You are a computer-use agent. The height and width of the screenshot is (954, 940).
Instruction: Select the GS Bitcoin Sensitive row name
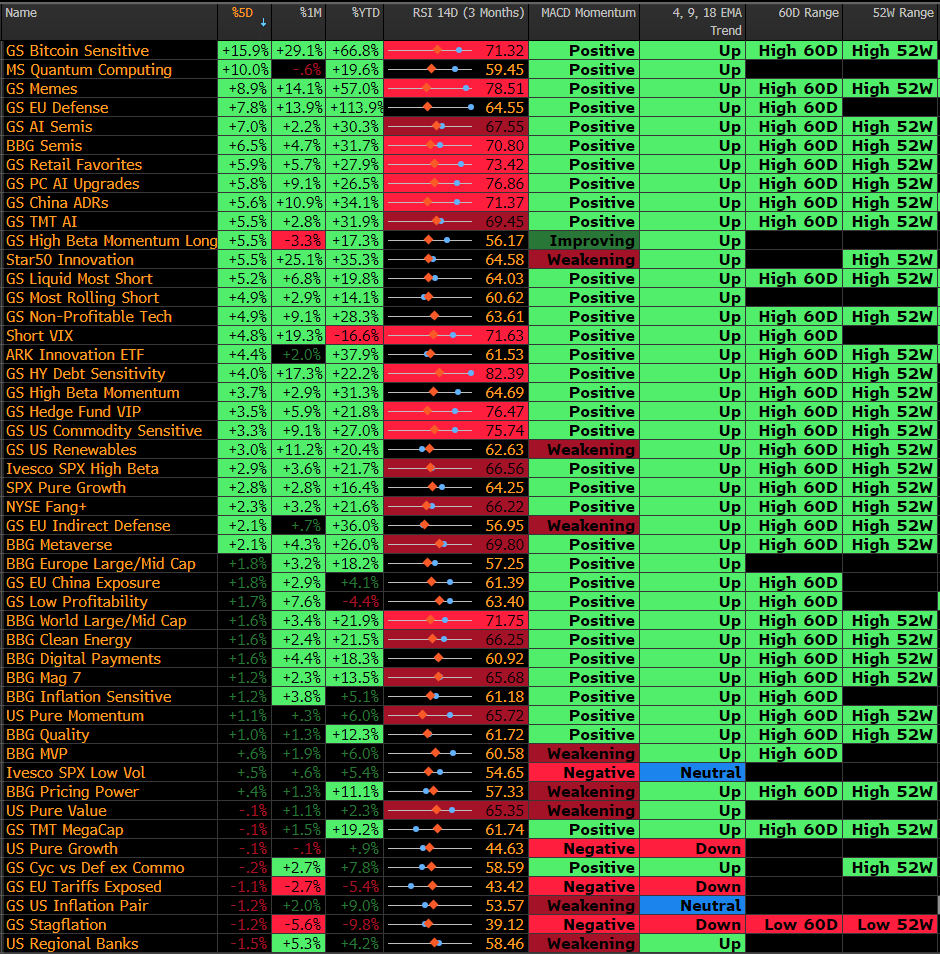(77, 50)
